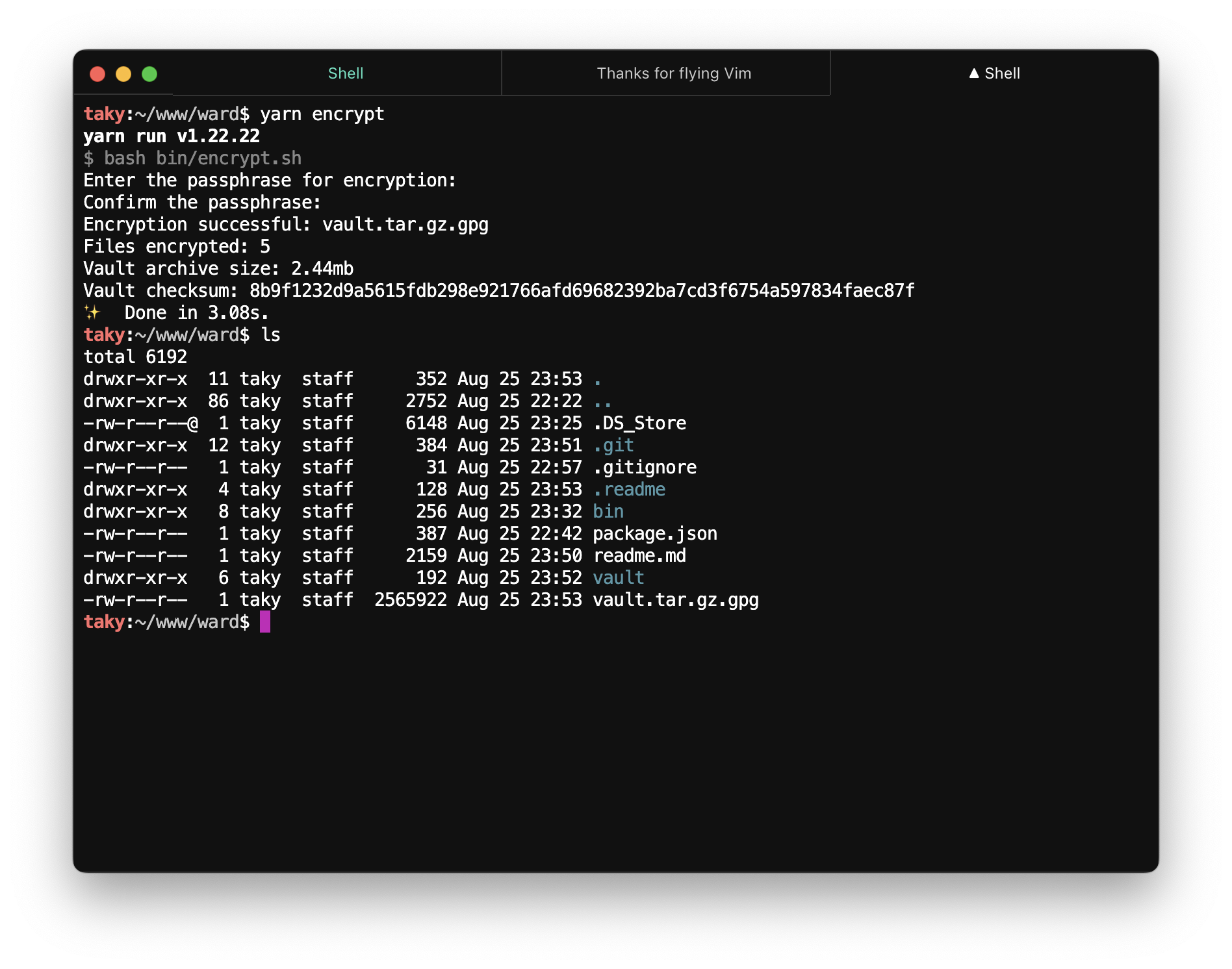Click the .readme directory name

pyautogui.click(x=629, y=490)
